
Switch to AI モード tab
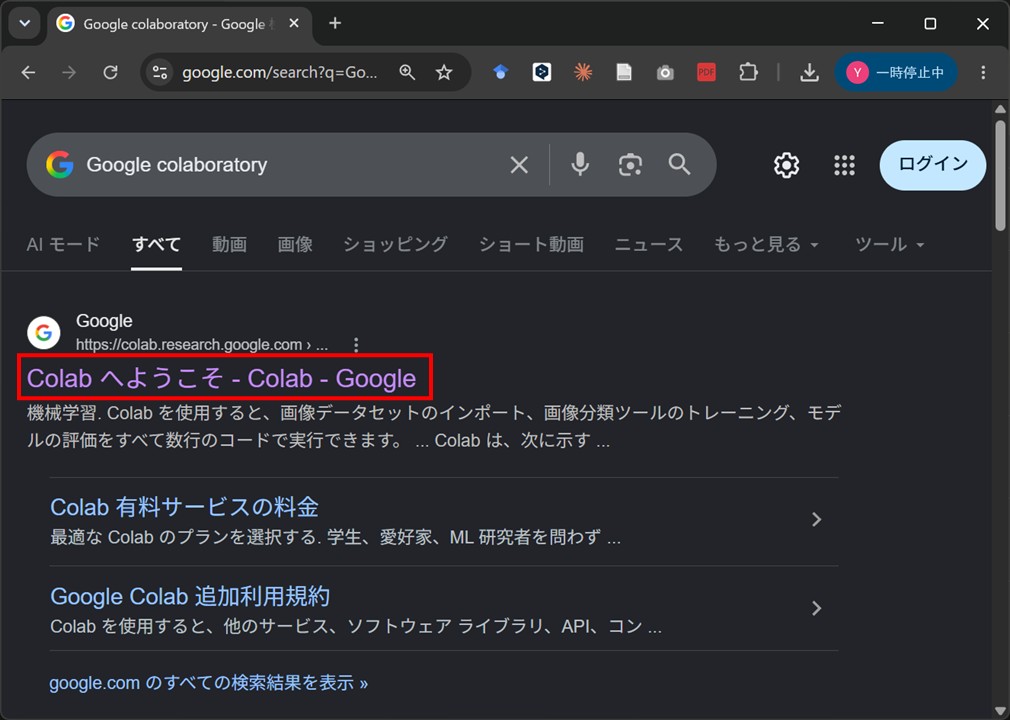pos(63,245)
